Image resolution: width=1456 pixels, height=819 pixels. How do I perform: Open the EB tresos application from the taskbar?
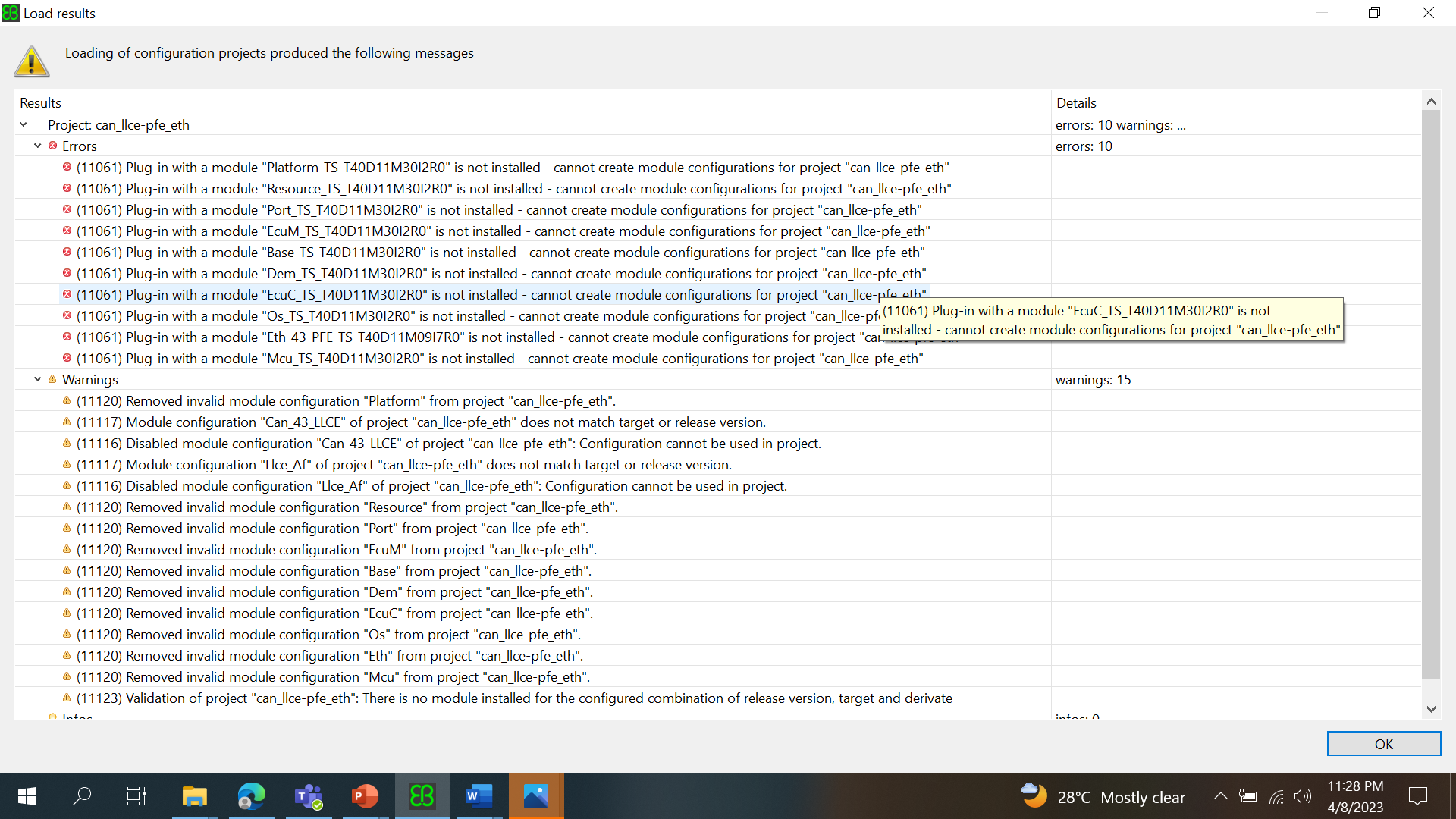[422, 796]
